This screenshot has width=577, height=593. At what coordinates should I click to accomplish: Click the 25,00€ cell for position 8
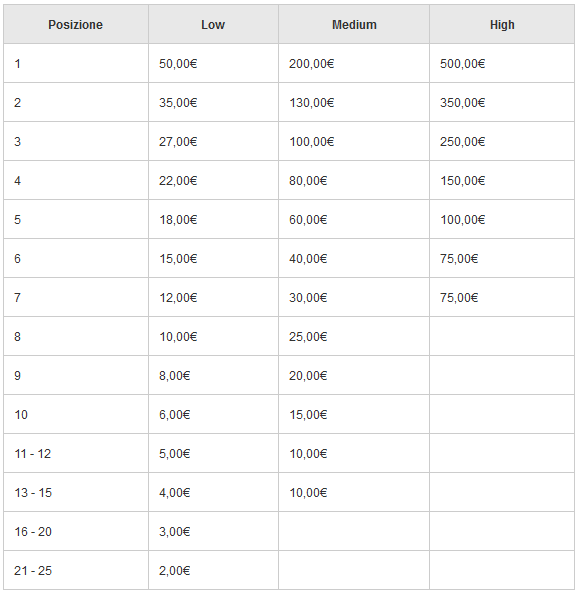click(354, 336)
